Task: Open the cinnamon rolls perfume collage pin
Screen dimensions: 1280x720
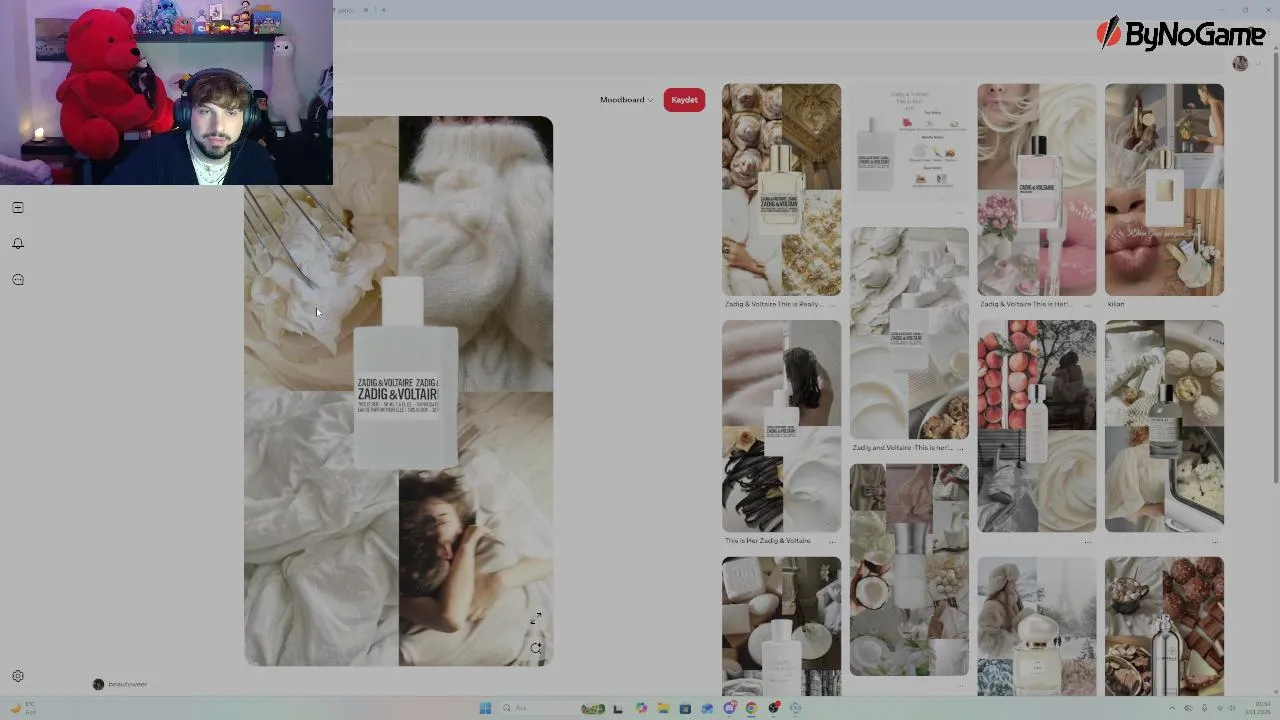Action: tap(781, 189)
